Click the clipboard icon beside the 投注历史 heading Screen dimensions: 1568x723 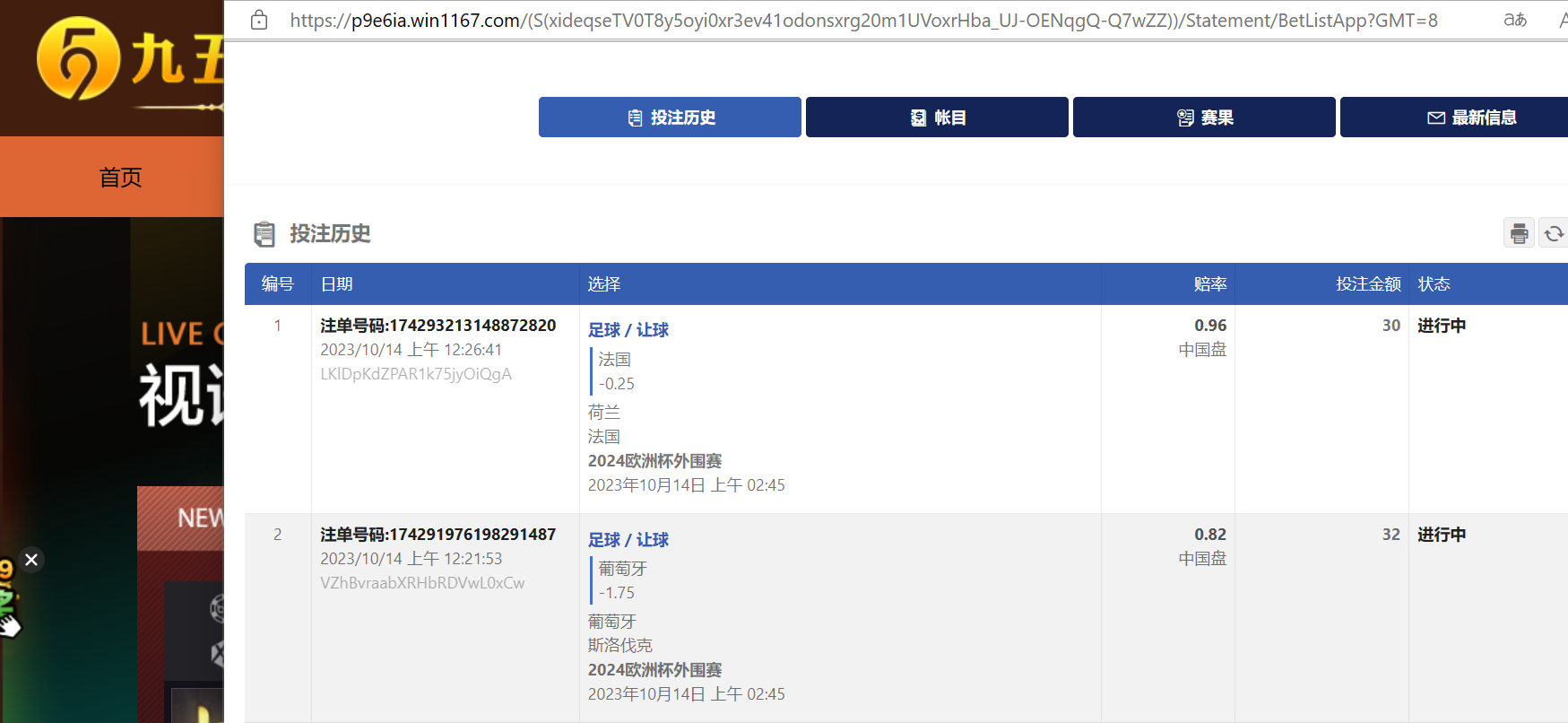(264, 234)
